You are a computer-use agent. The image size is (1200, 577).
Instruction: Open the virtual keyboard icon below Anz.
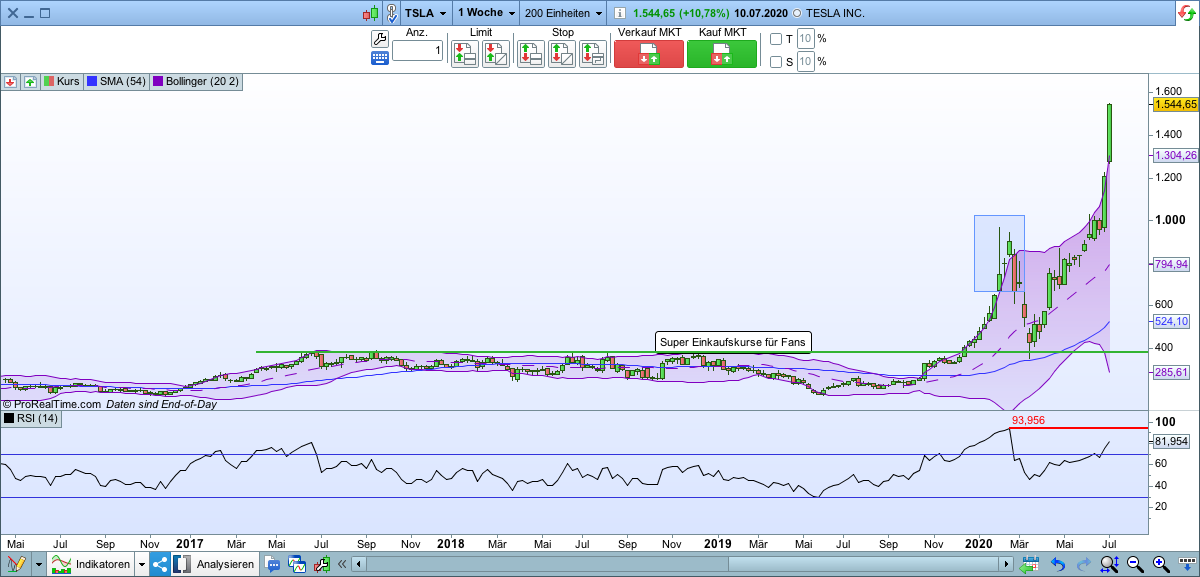coord(380,57)
